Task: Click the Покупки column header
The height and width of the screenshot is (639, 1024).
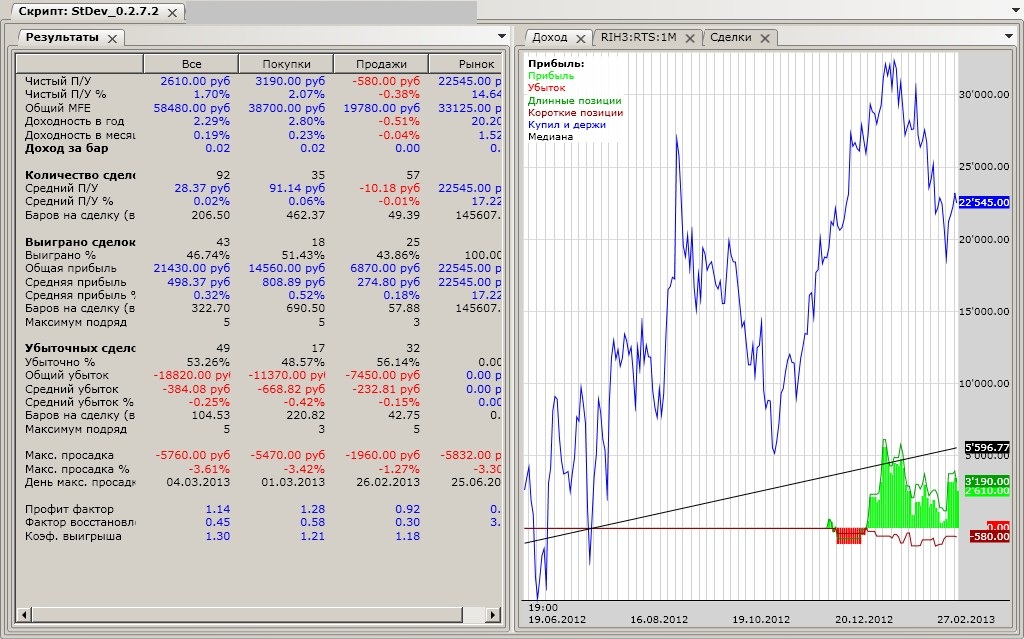Action: tap(286, 63)
